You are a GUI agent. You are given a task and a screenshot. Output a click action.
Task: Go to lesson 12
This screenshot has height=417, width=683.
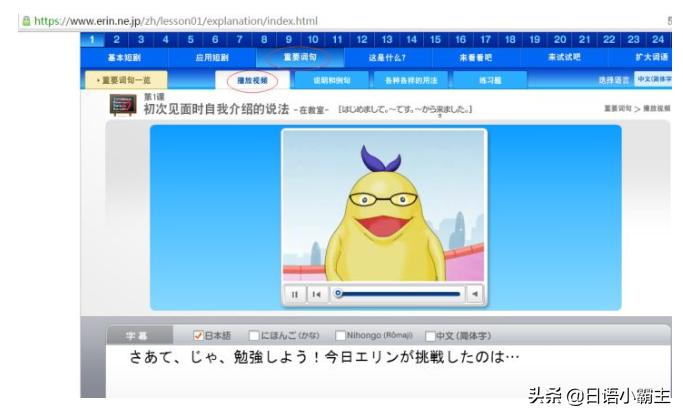coord(362,40)
